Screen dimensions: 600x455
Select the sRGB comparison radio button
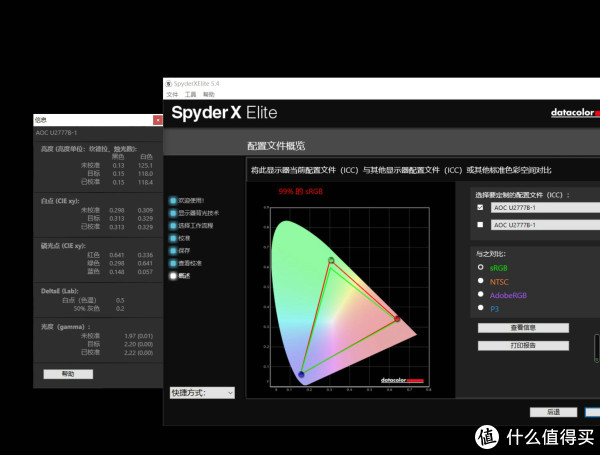(481, 267)
